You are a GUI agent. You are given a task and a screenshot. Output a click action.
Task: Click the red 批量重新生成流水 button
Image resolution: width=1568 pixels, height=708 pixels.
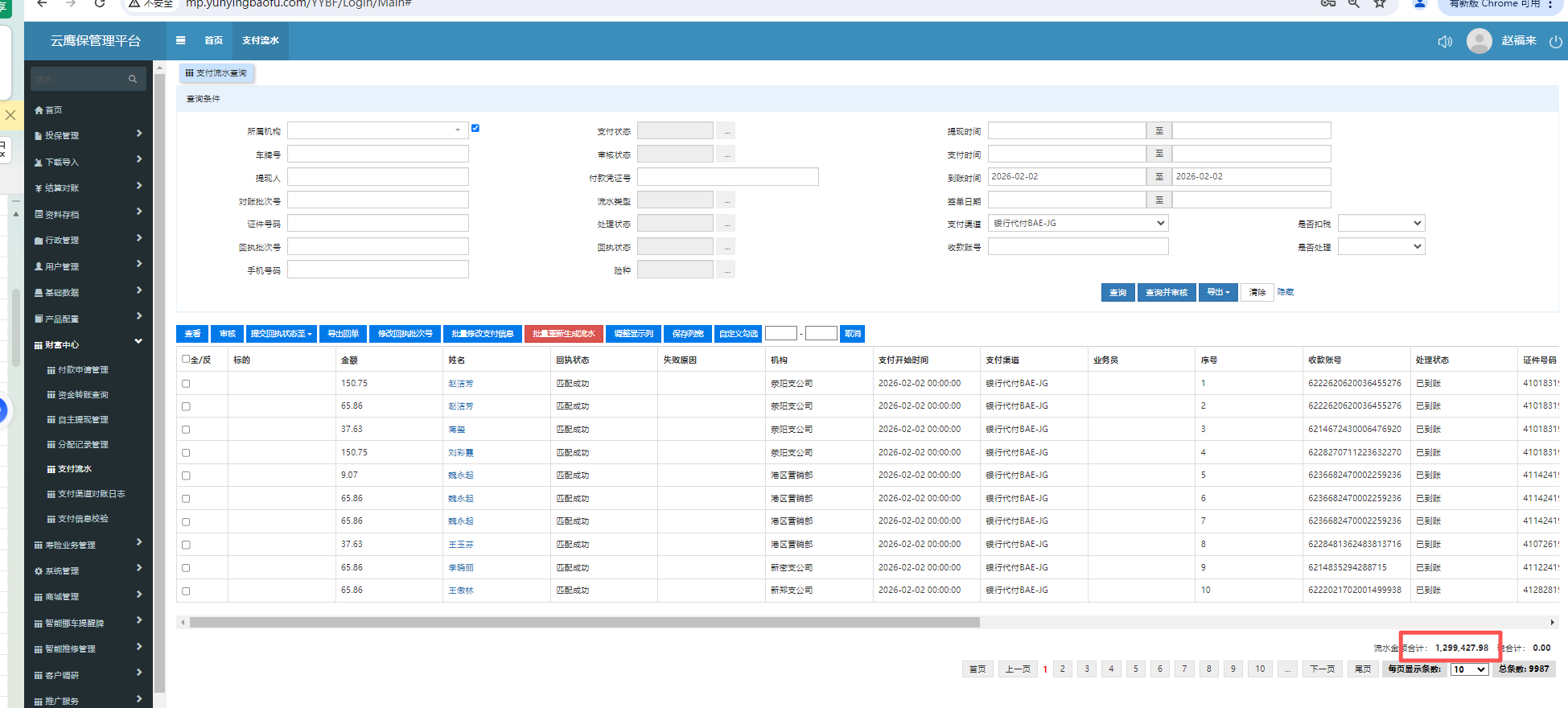click(563, 334)
